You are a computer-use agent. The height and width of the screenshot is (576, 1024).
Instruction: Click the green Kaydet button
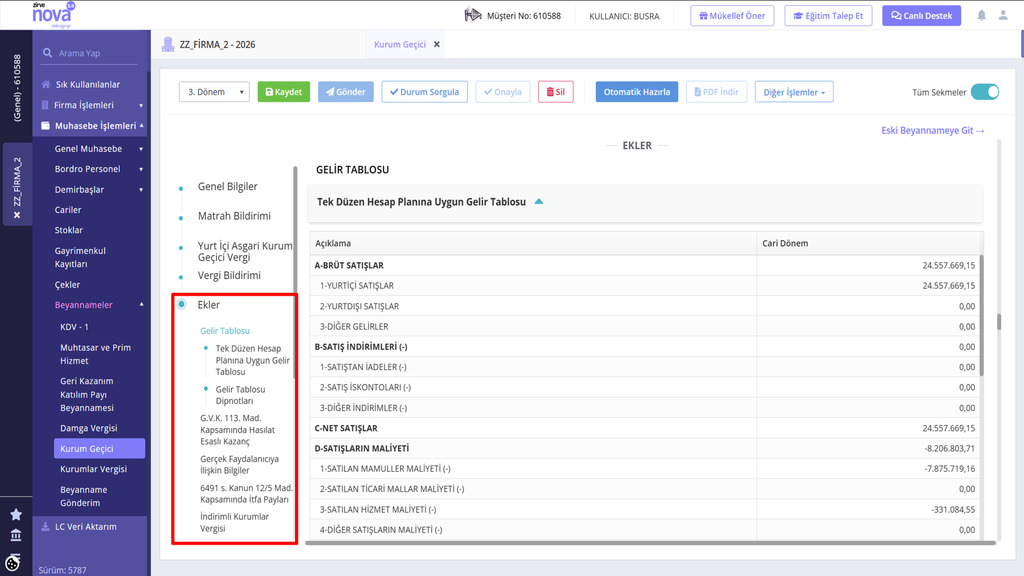(283, 92)
